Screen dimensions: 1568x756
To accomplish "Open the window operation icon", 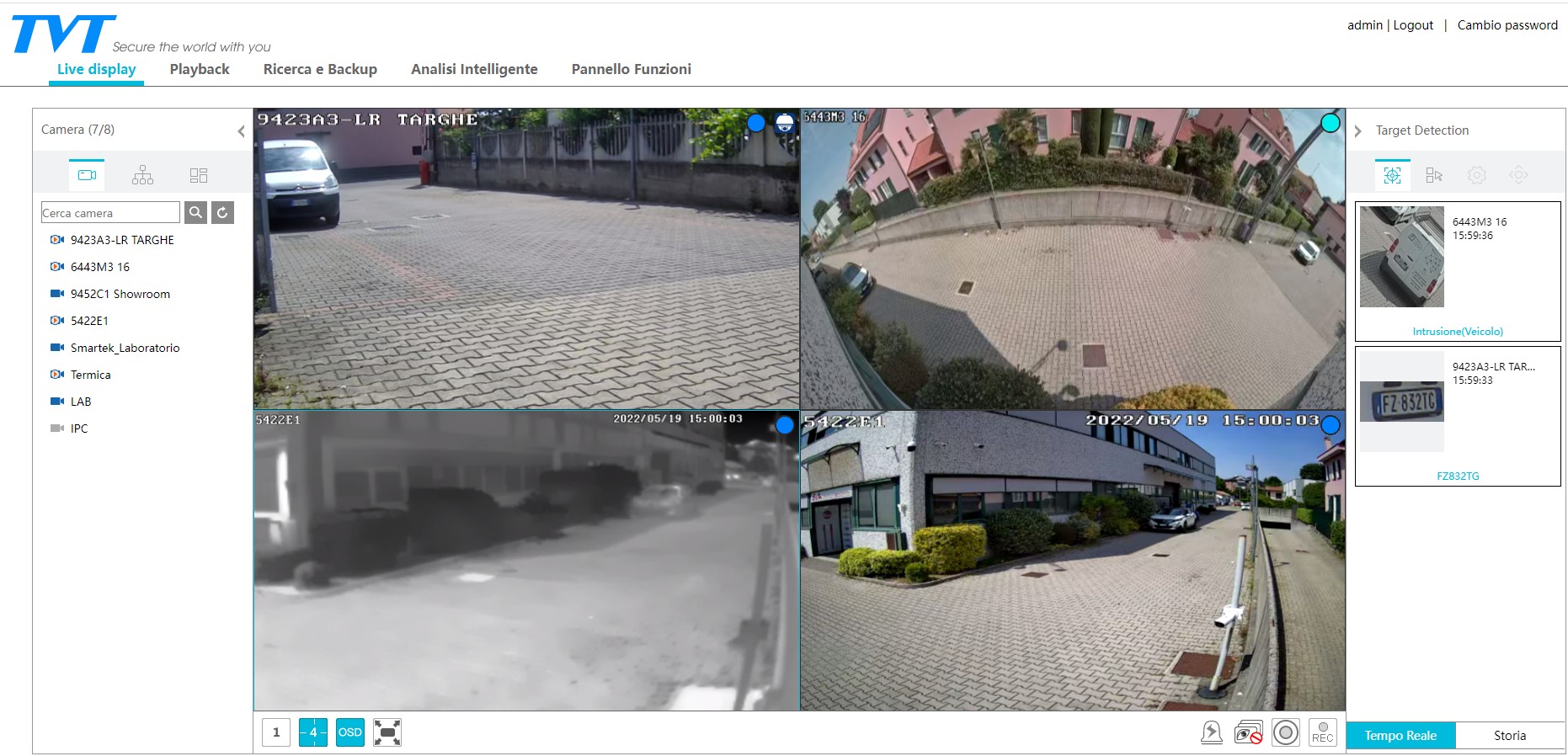I will [1434, 175].
